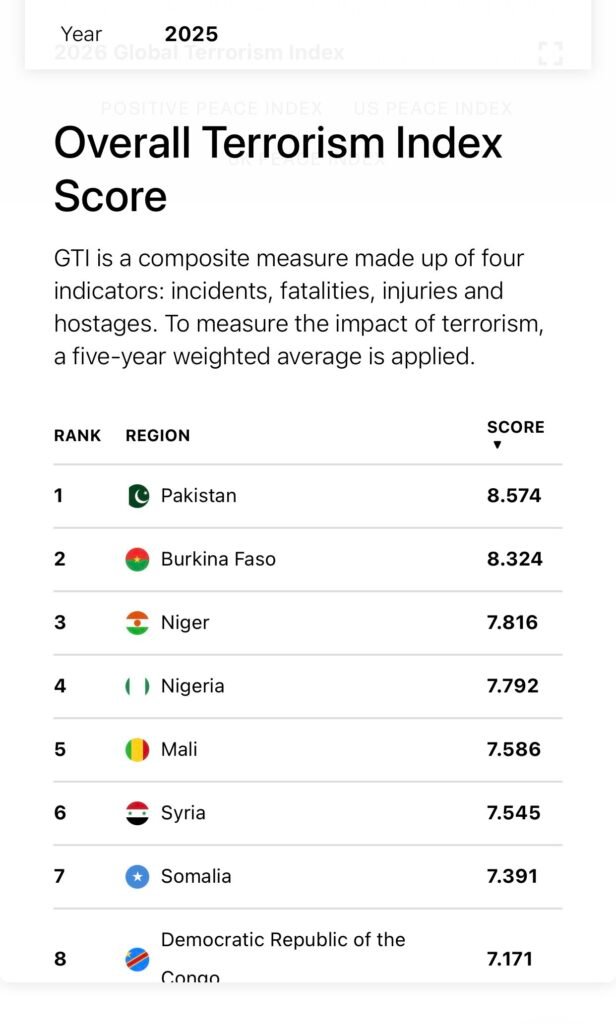The image size is (616, 1024).
Task: Click the Burkina Faso flag icon
Action: click(138, 559)
